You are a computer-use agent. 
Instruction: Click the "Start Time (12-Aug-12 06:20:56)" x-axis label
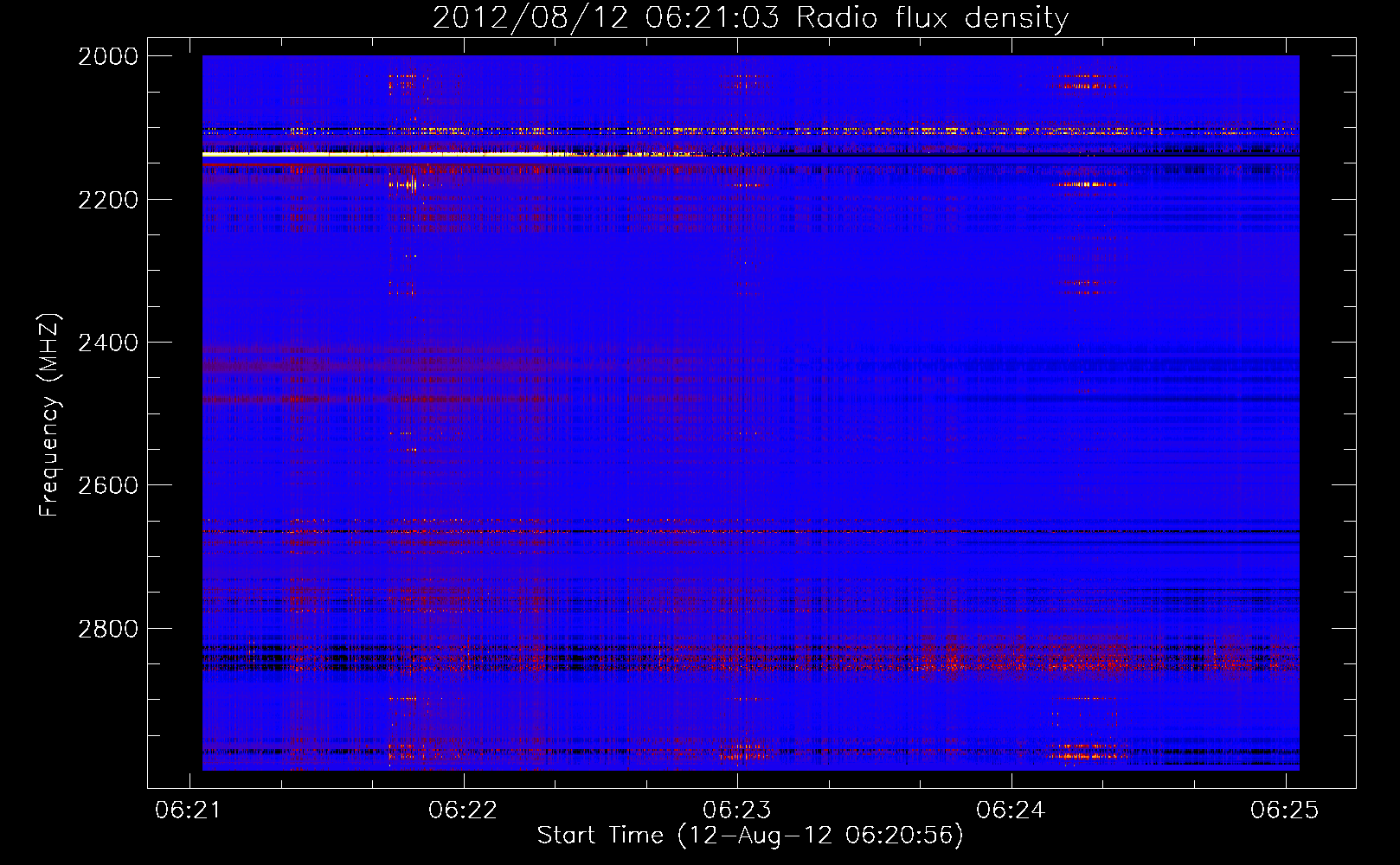point(750,836)
